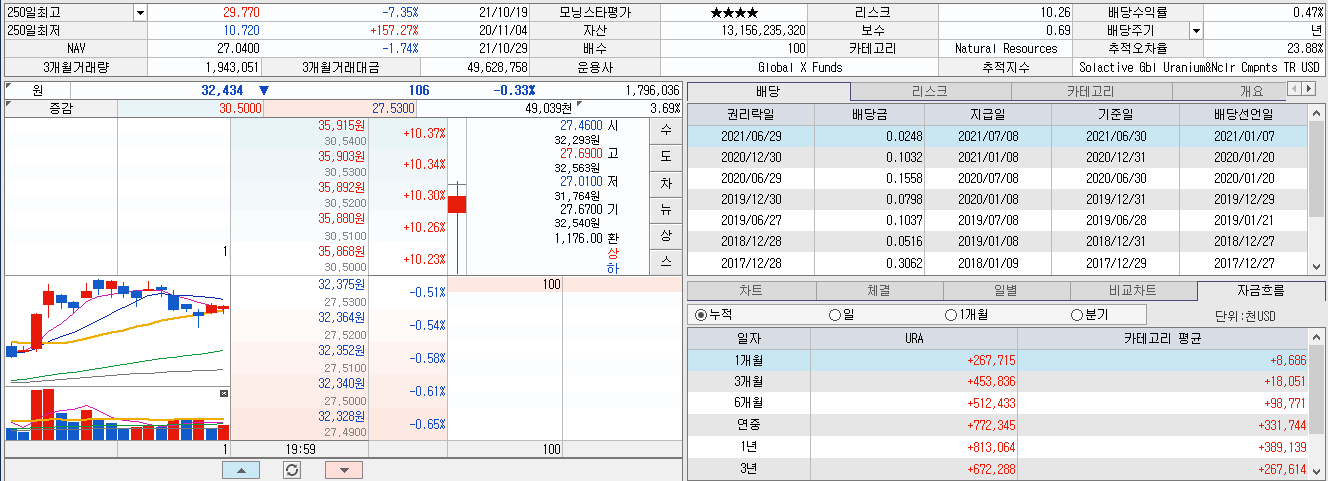This screenshot has height=481, width=1328.
Task: Click the 수 side button
Action: [x=666, y=131]
